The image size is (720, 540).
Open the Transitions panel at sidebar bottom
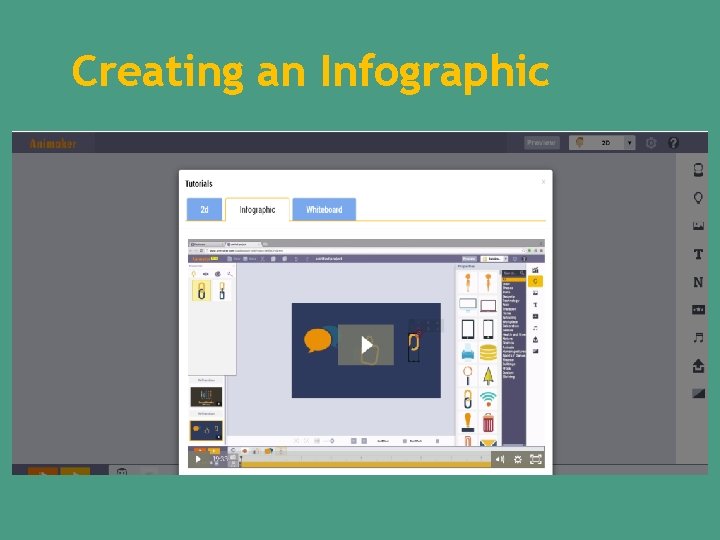[x=698, y=394]
